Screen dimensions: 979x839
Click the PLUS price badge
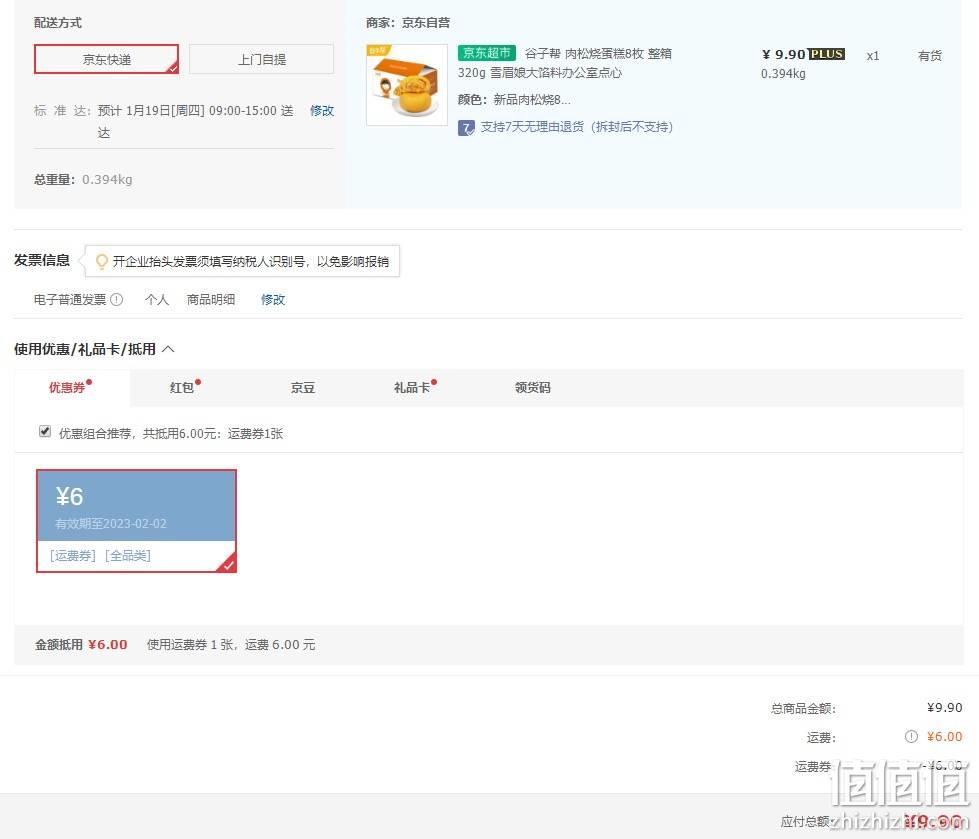click(826, 54)
